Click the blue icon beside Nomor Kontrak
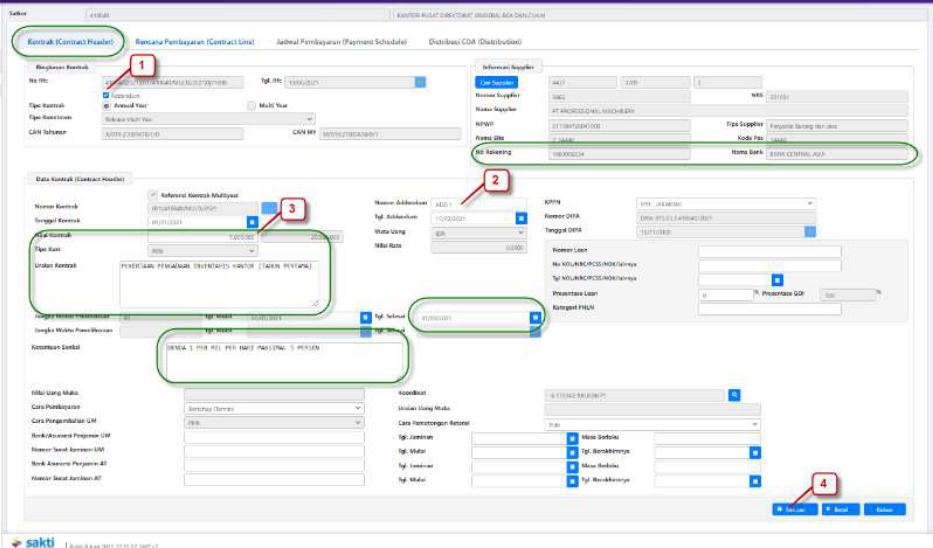The height and width of the screenshot is (548, 933). pyautogui.click(x=268, y=207)
